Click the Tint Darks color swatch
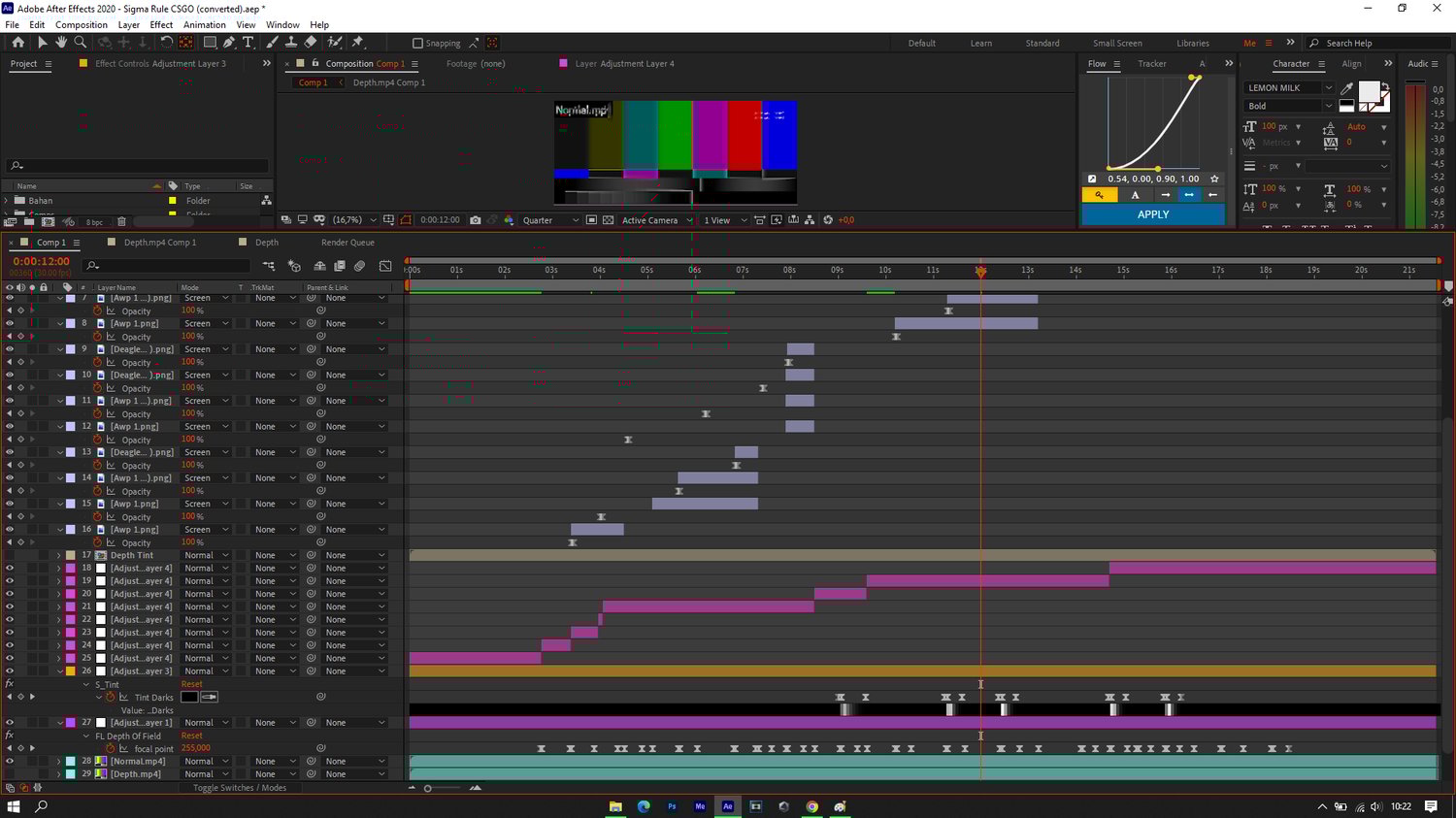The image size is (1456, 818). click(189, 697)
